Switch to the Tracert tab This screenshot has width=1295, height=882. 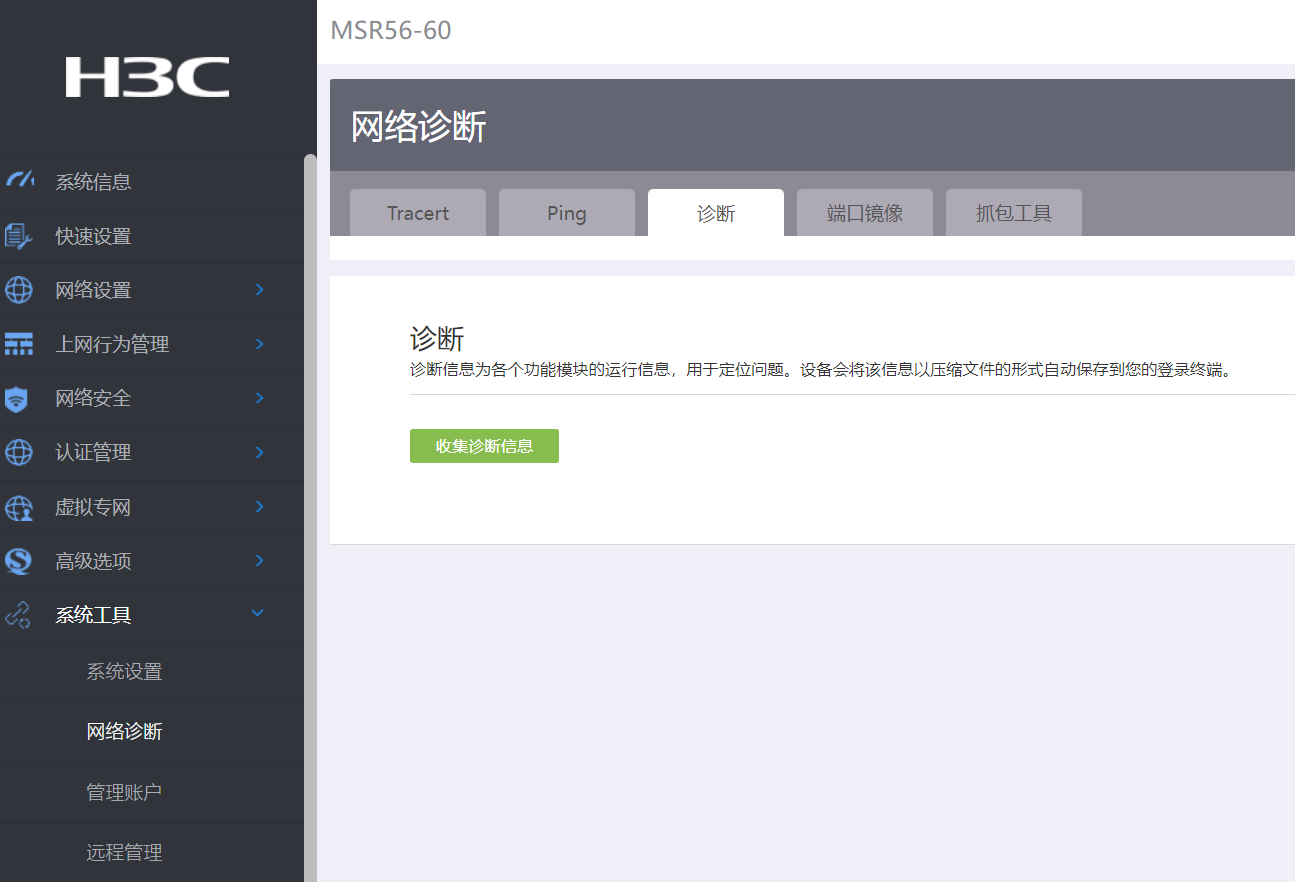418,213
